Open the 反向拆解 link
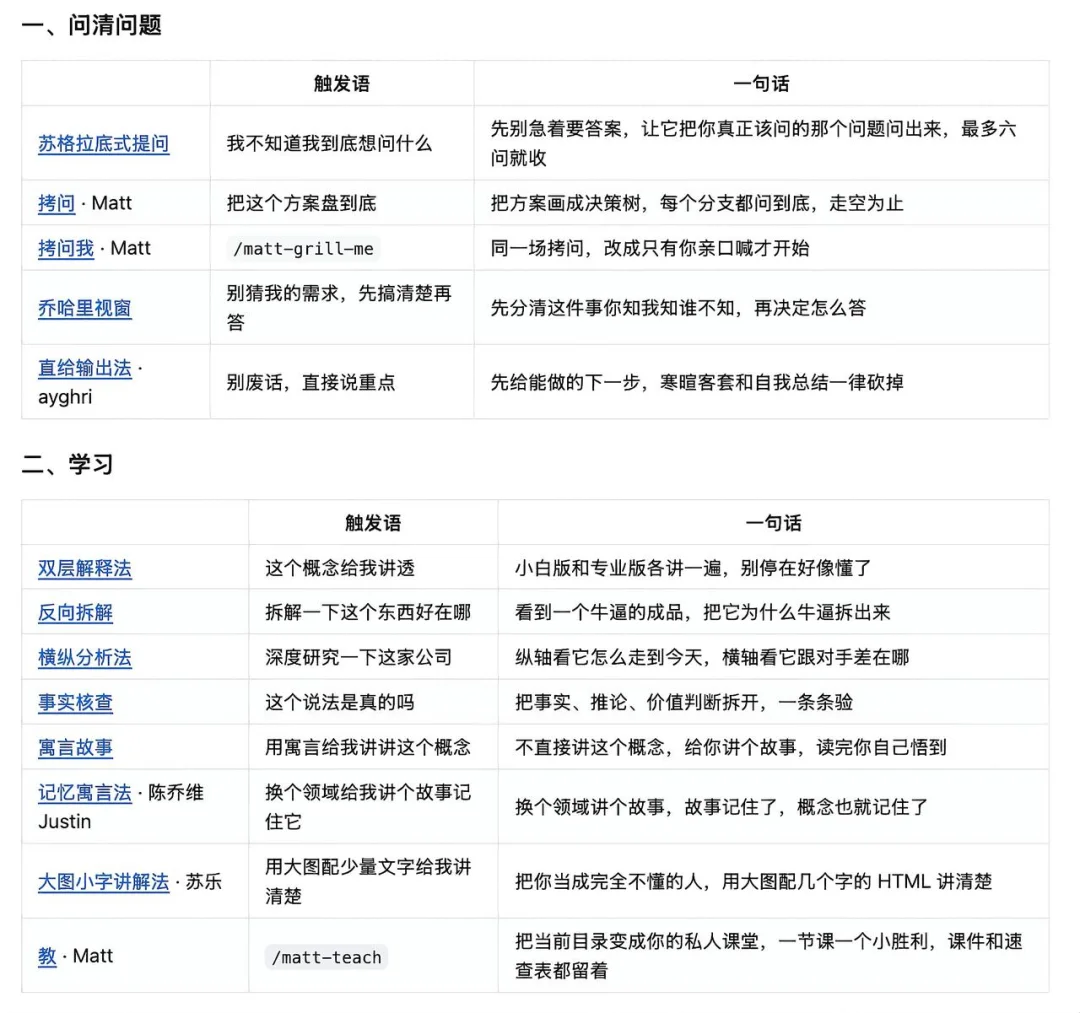1080x1013 pixels. [x=75, y=612]
